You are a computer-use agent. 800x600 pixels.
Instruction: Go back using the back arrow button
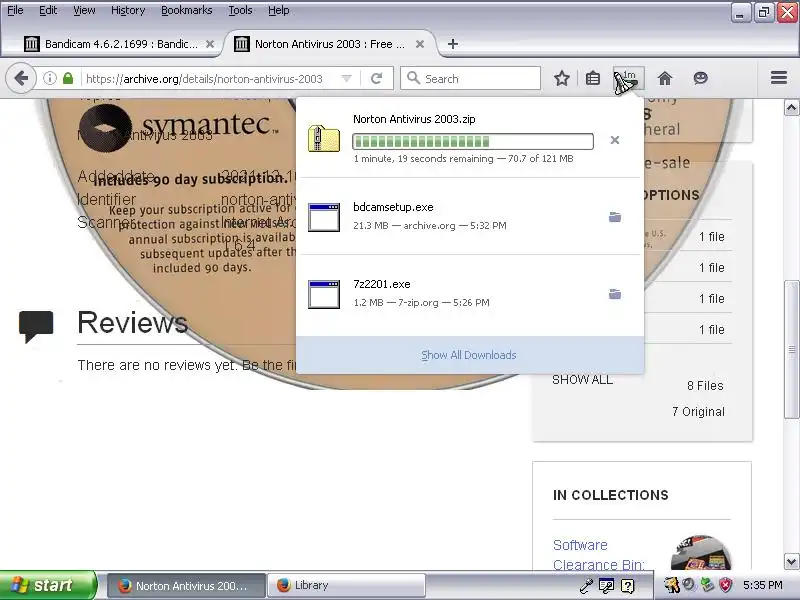coord(21,78)
